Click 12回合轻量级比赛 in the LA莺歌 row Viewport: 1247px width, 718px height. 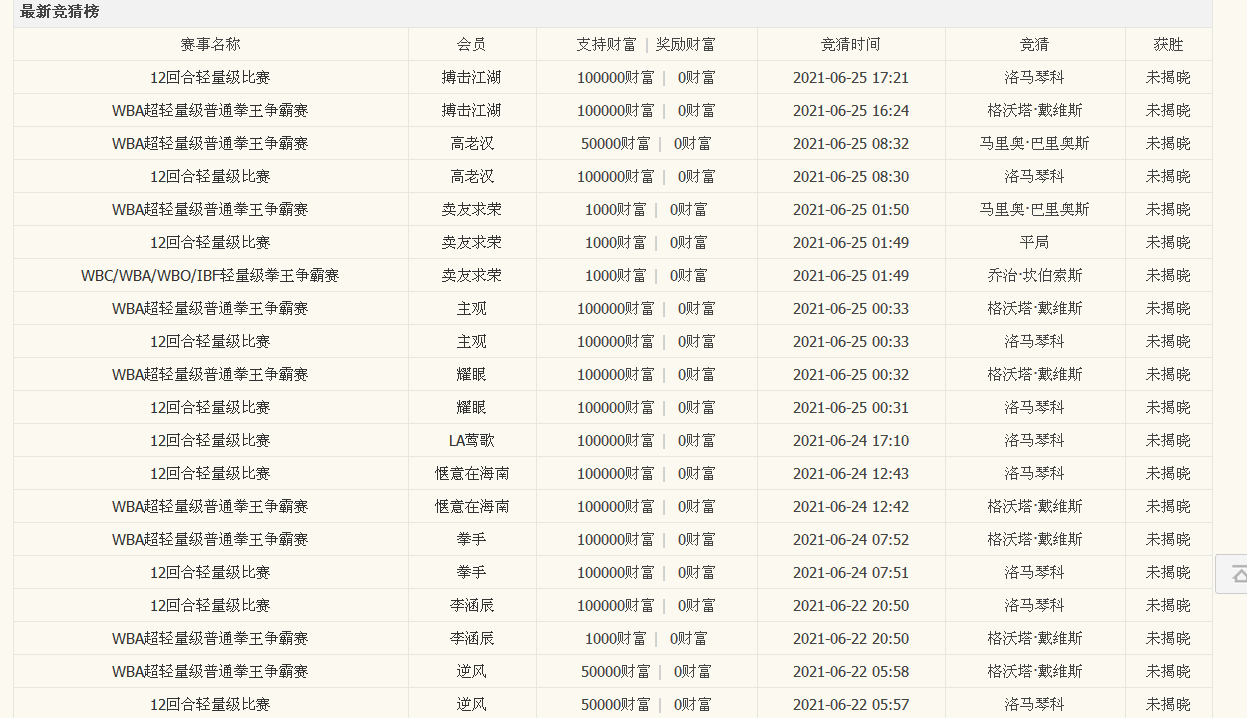click(x=210, y=440)
